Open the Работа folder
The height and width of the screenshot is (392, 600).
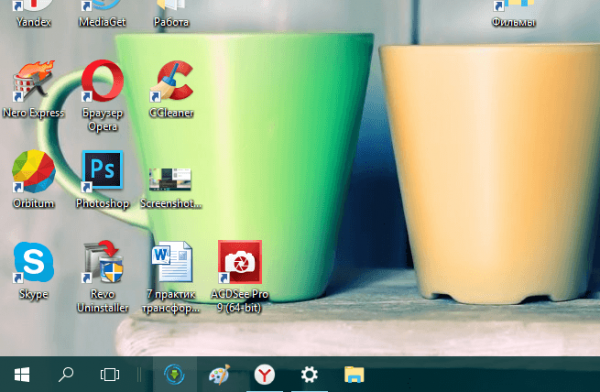point(171,13)
